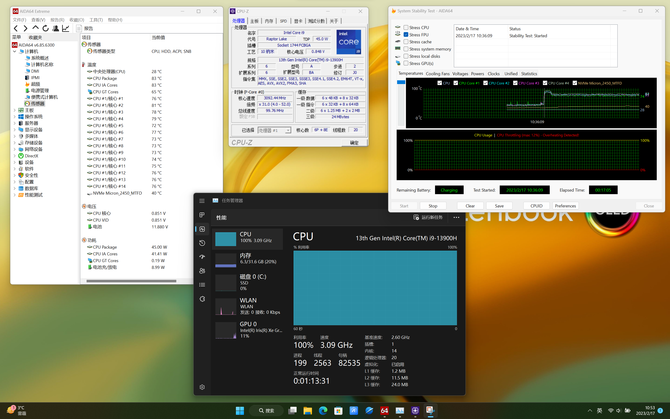This screenshot has height=419, width=670.
Task: Expand 服务器 node in AIDA64 tree
Action: [15, 123]
